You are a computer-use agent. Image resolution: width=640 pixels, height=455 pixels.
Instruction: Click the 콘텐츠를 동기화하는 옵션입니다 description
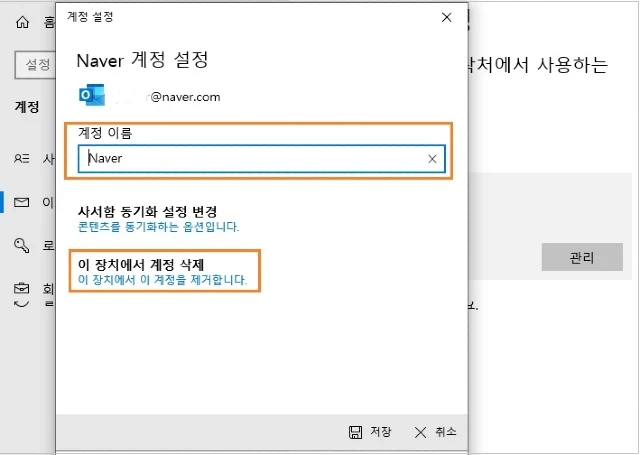point(158,226)
